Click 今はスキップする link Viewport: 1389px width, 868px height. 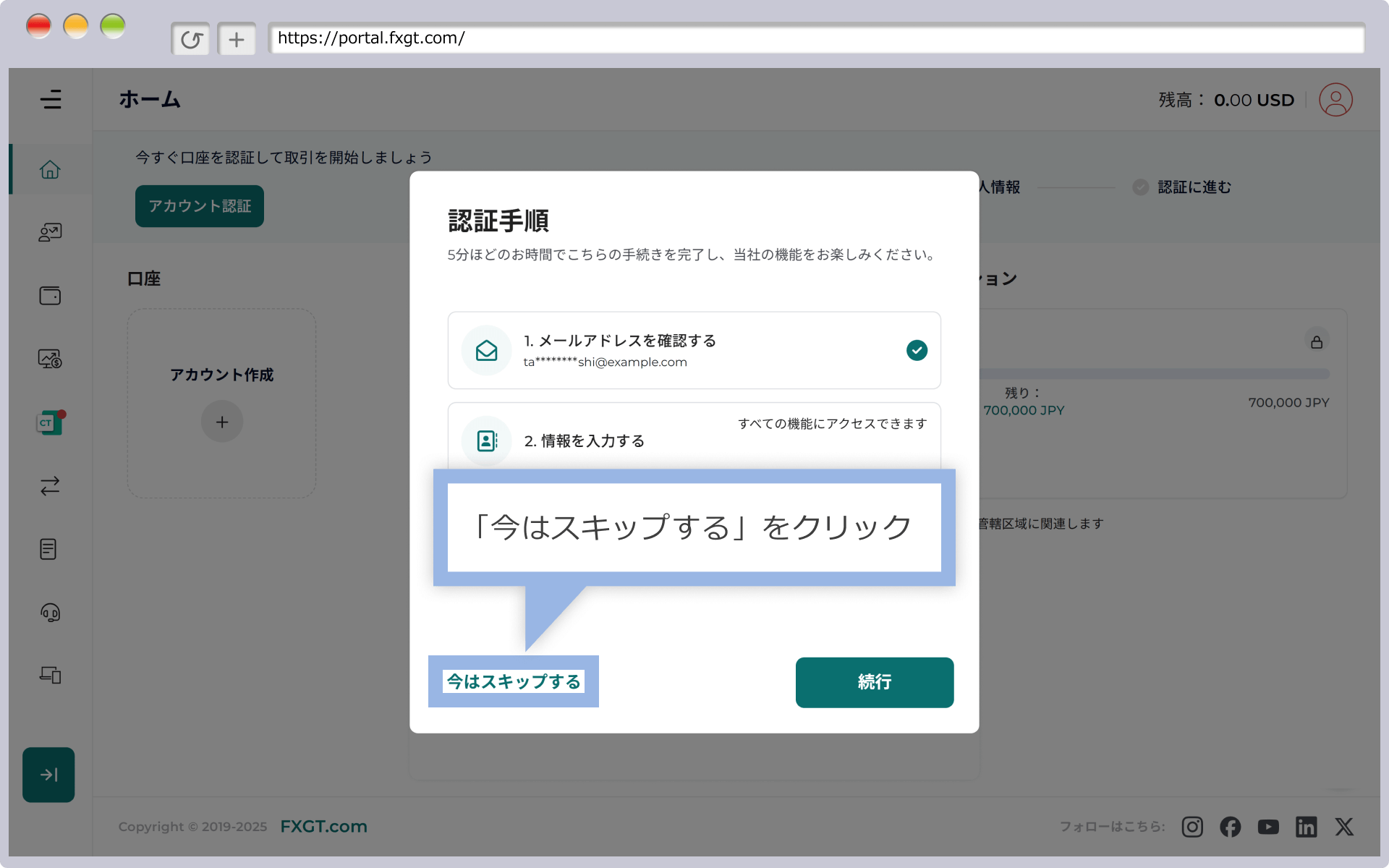514,681
